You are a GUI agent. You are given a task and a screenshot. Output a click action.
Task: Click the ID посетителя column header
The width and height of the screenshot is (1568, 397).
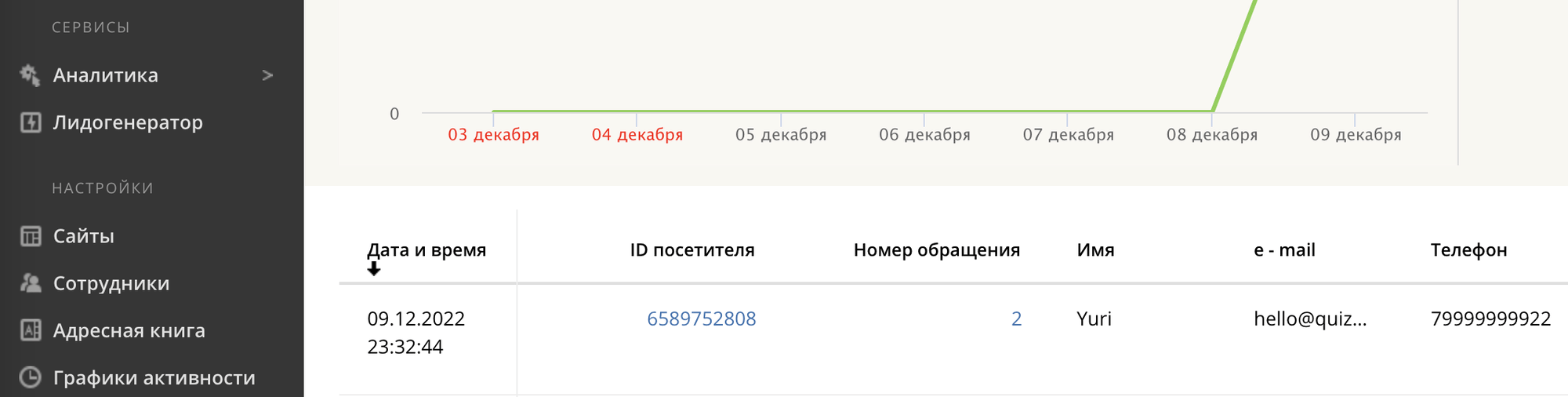692,250
